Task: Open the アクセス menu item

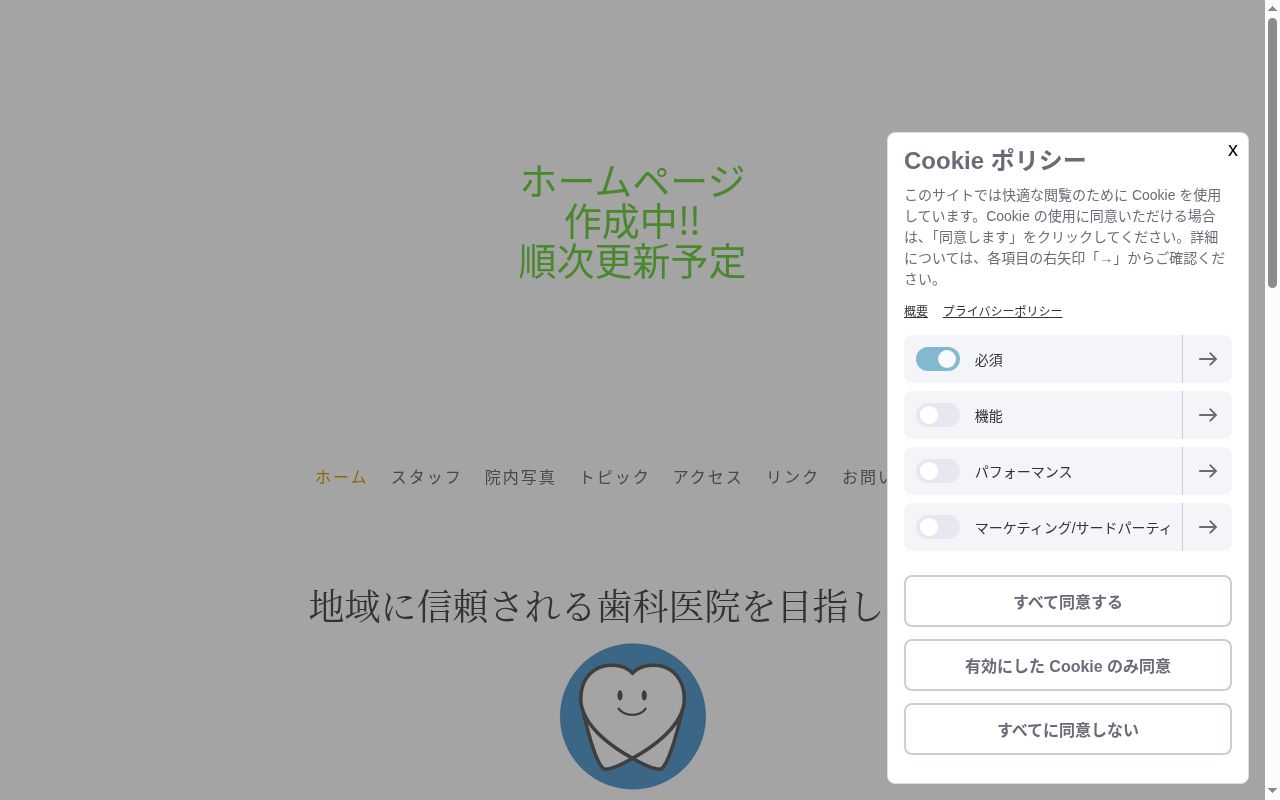Action: 708,477
